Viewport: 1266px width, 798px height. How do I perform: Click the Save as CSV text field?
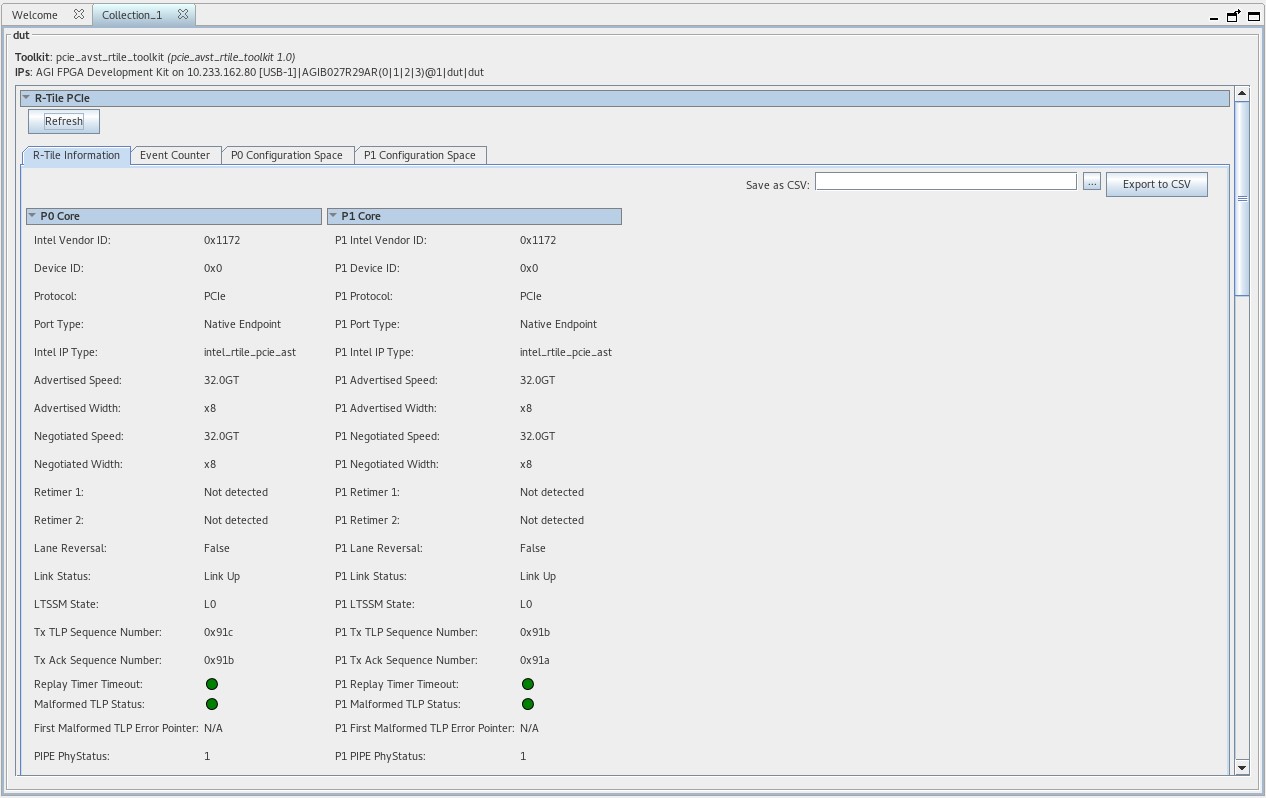(945, 181)
